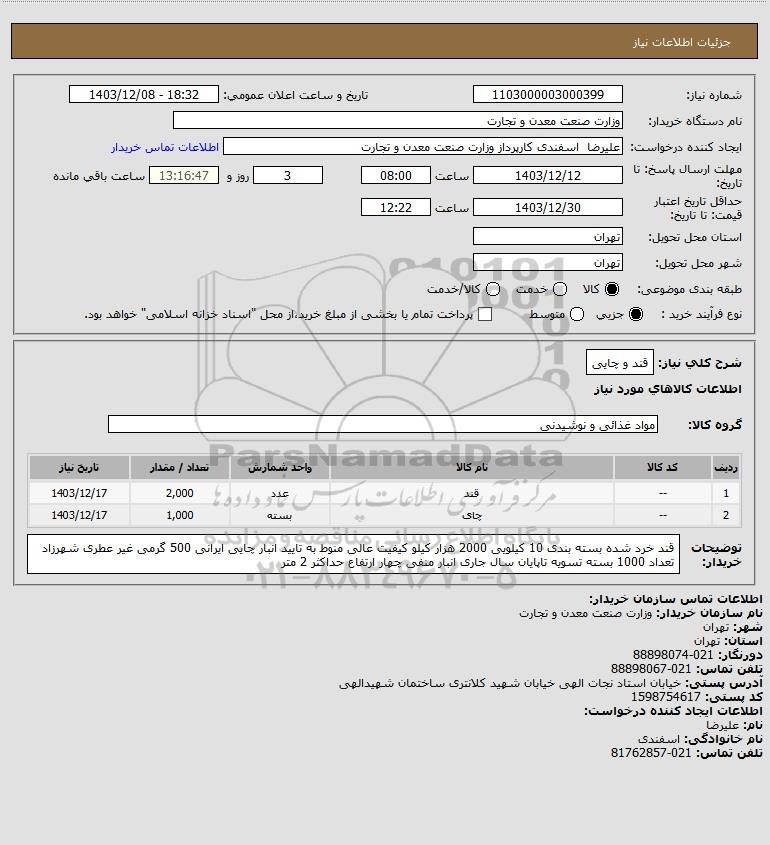Click the family name اسفندی
The height and width of the screenshot is (845, 770).
(658, 739)
